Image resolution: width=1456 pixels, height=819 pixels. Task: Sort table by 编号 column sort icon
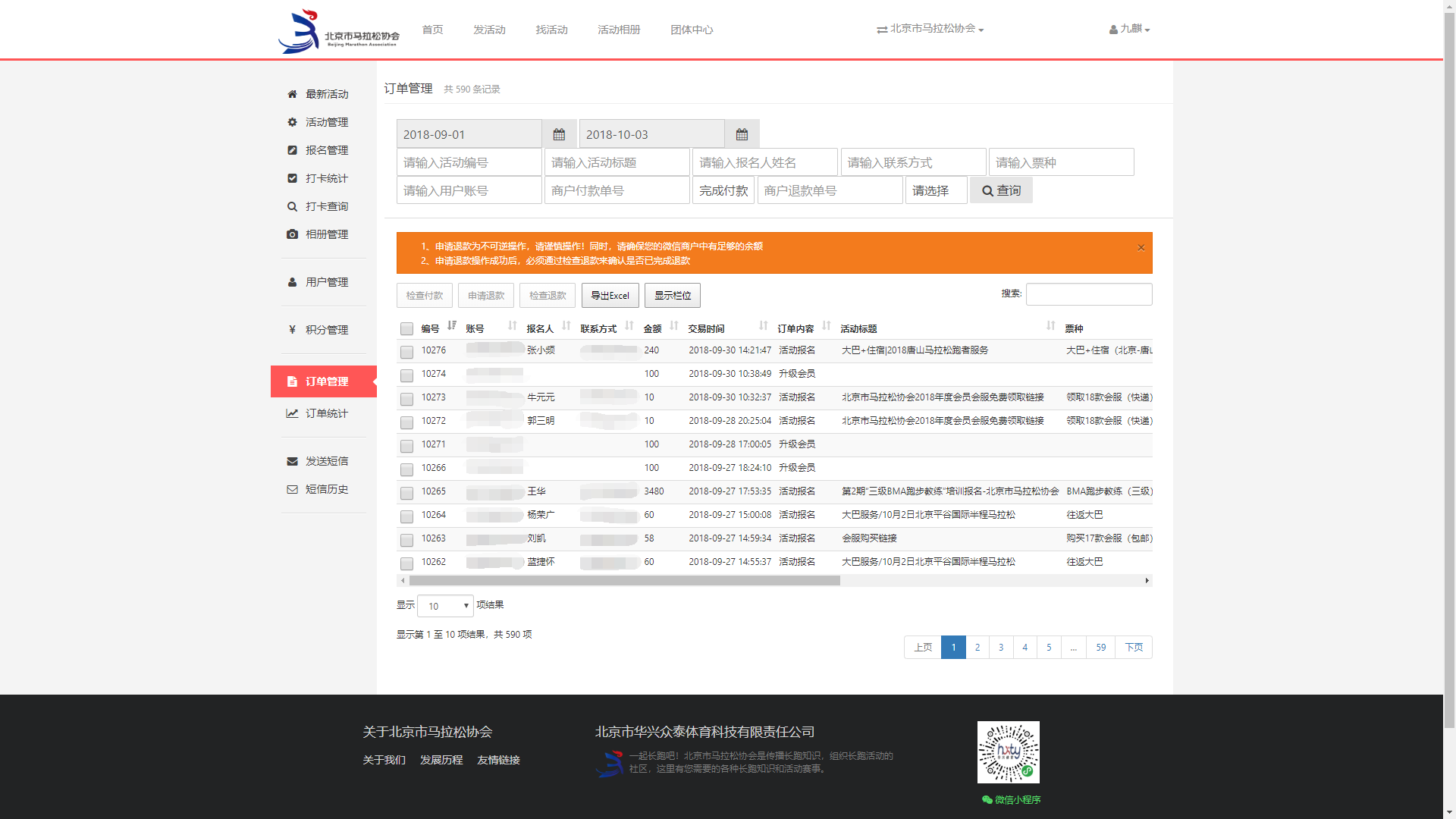coord(452,326)
